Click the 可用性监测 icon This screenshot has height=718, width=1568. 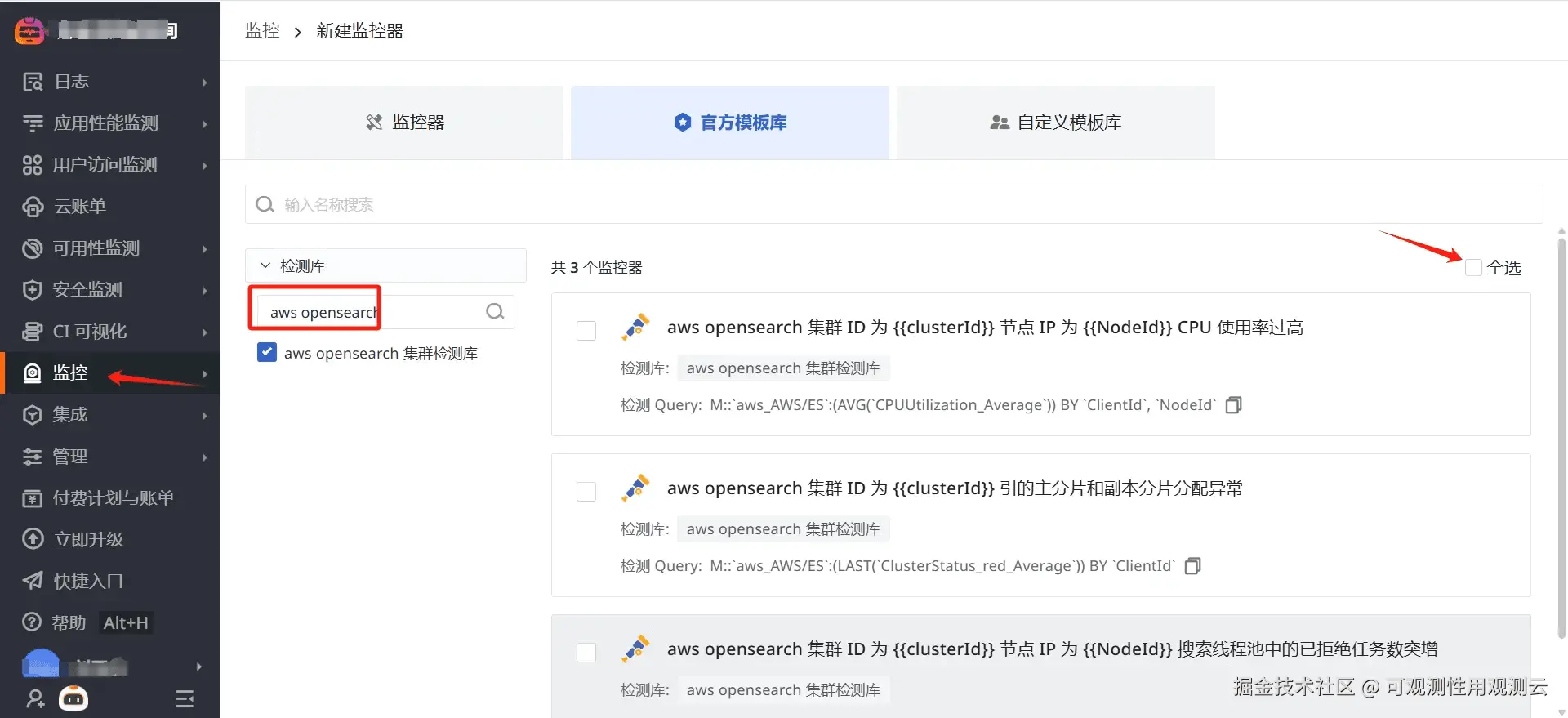click(33, 248)
